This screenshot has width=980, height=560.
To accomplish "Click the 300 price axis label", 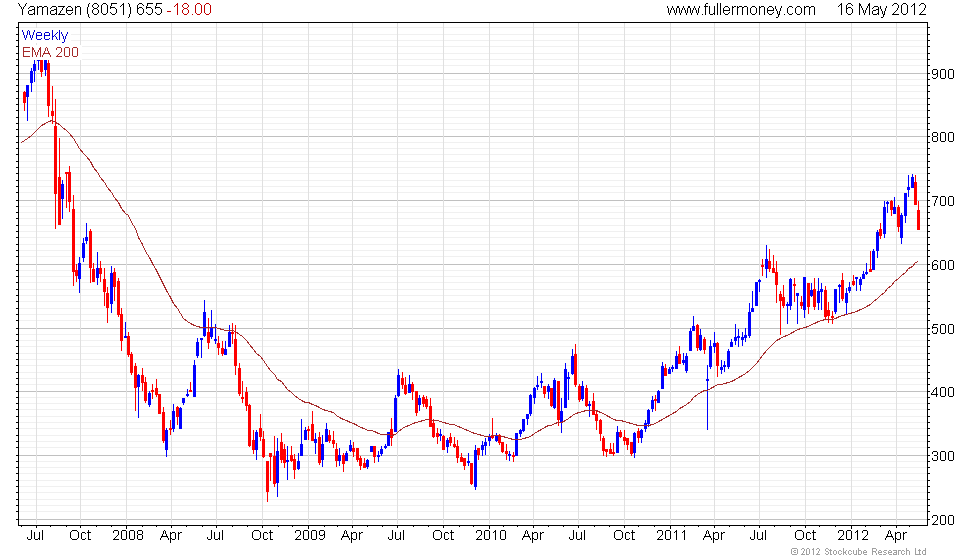I will point(942,456).
